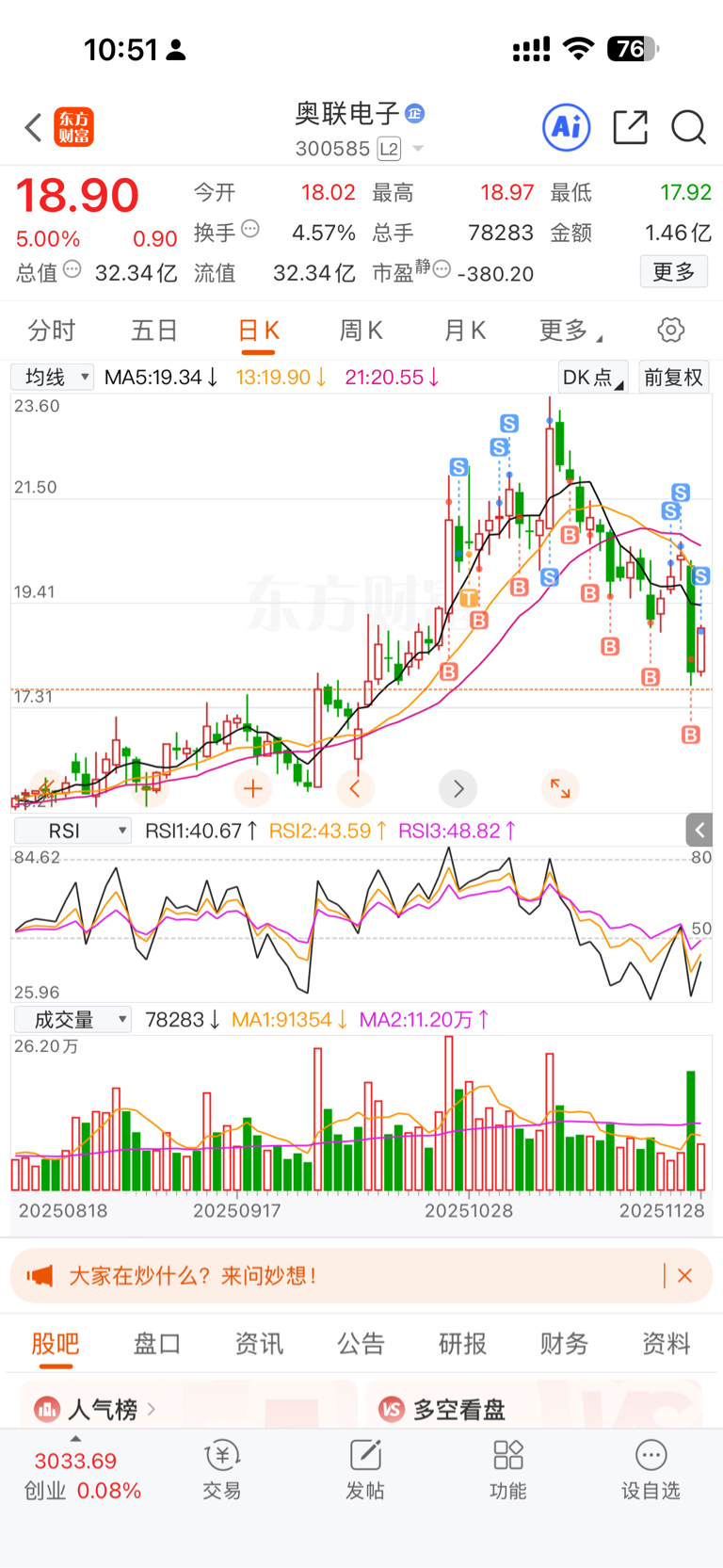This screenshot has height=1568, width=723.
Task: Switch to 资料 tab
Action: [x=666, y=1344]
